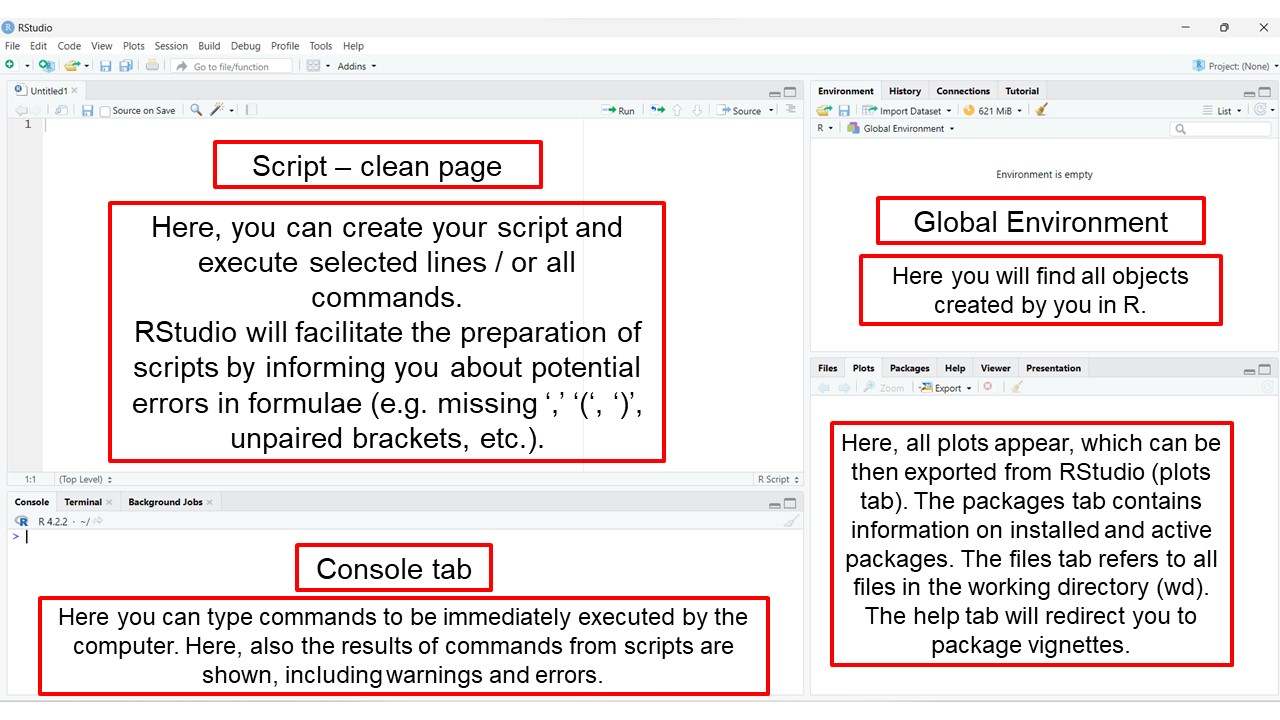Source the script with Source button

[740, 111]
